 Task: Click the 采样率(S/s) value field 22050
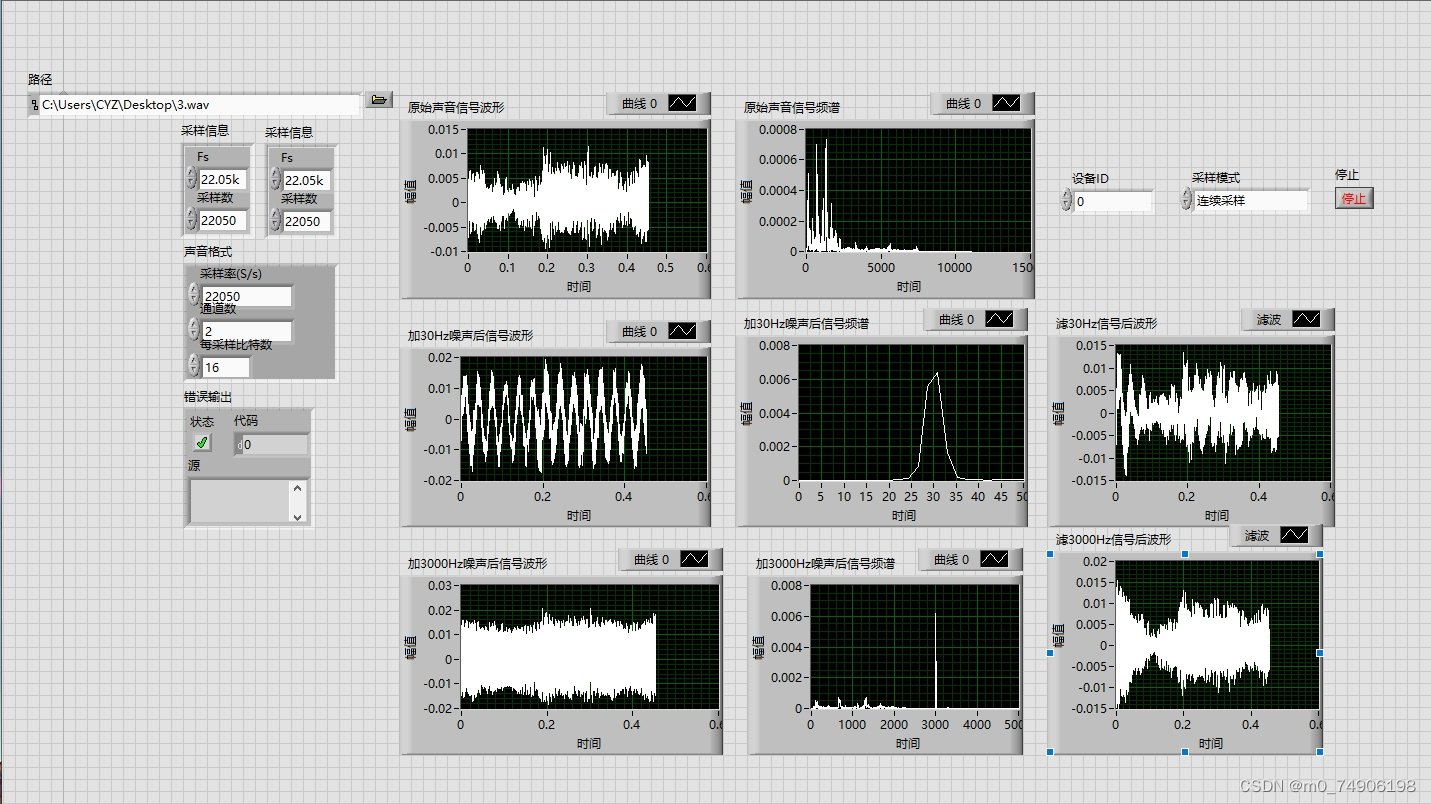[x=246, y=296]
